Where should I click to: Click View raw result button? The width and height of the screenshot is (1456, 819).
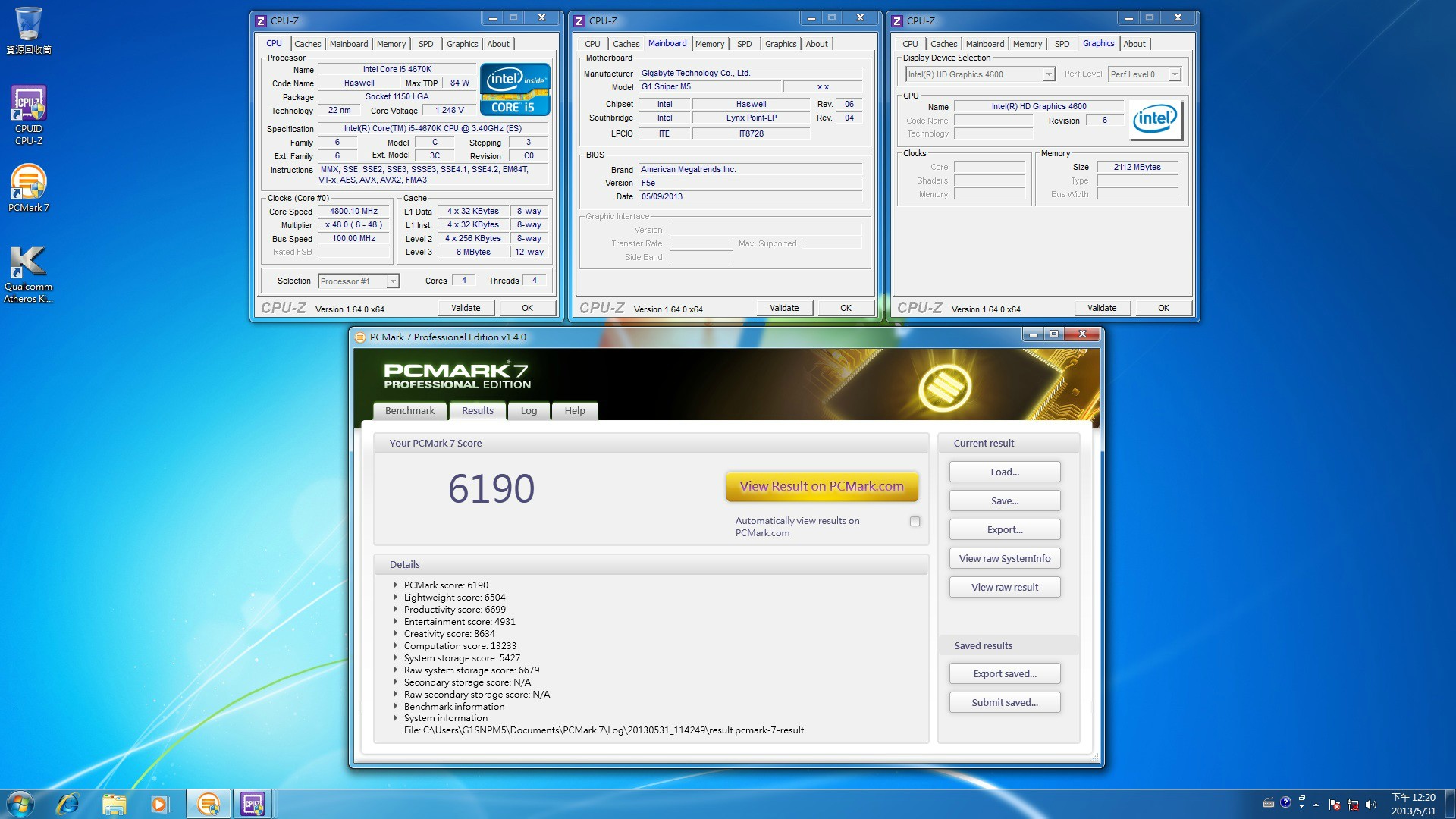pyautogui.click(x=1005, y=587)
